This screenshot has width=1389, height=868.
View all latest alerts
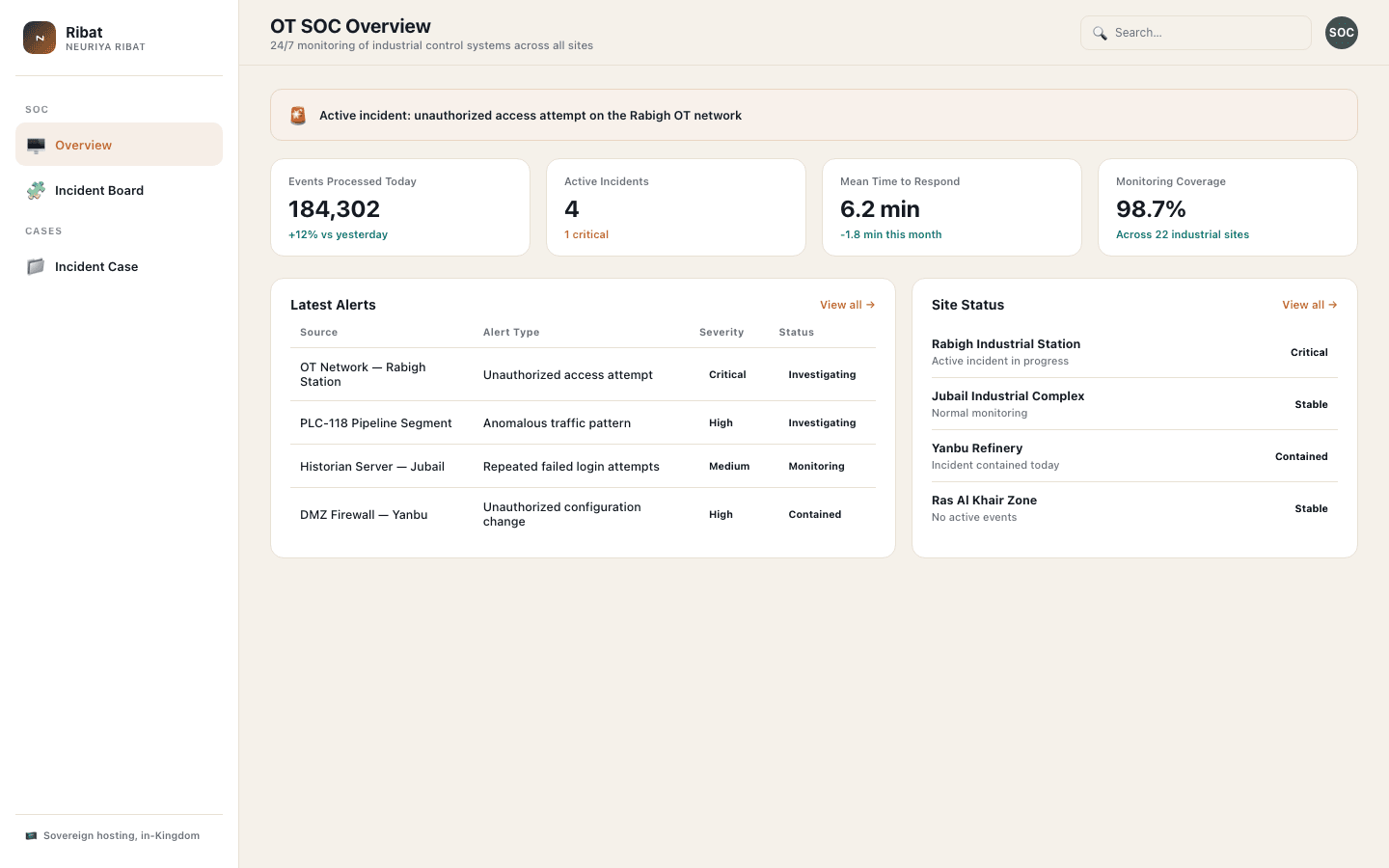coord(847,305)
